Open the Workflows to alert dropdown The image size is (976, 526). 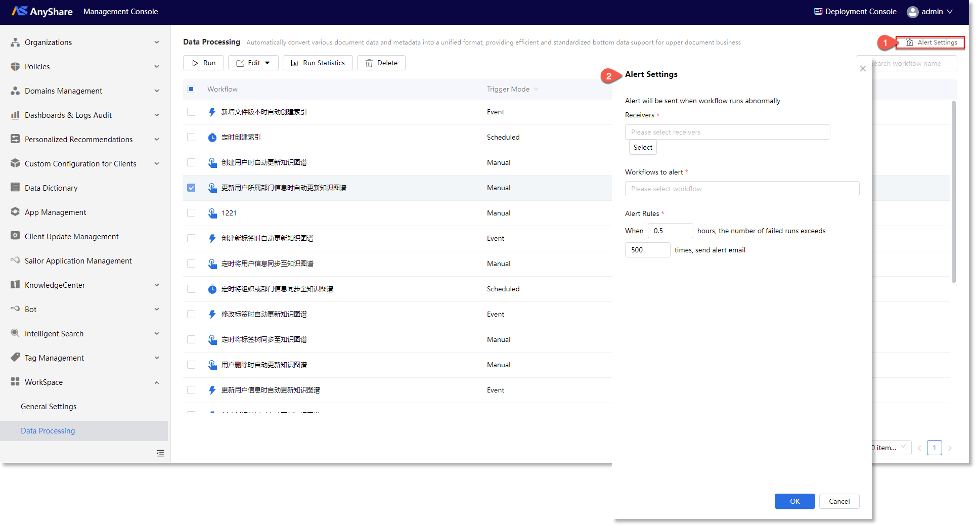click(742, 189)
